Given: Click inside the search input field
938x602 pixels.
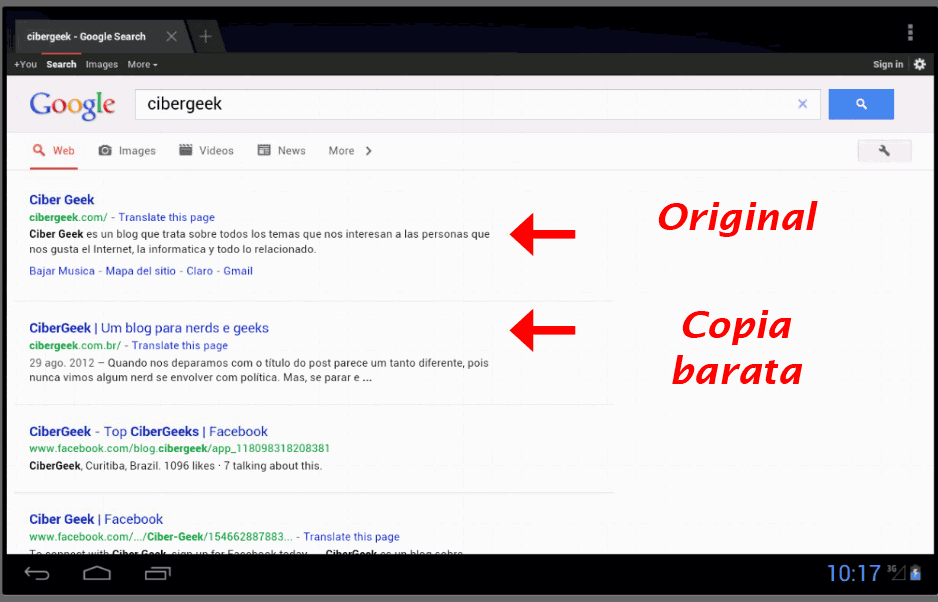Looking at the screenshot, I should click(x=400, y=103).
